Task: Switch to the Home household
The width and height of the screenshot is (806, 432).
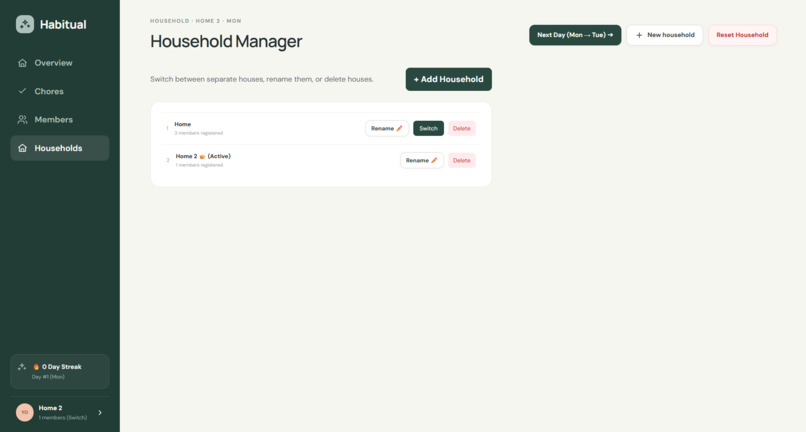Action: 428,129
